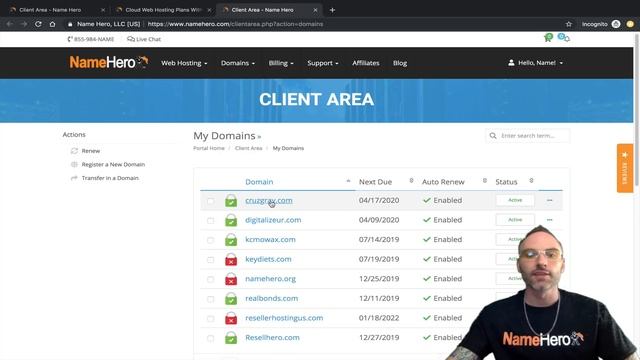Click the orange Reviews side tab
This screenshot has width=640, height=360.
point(624,168)
